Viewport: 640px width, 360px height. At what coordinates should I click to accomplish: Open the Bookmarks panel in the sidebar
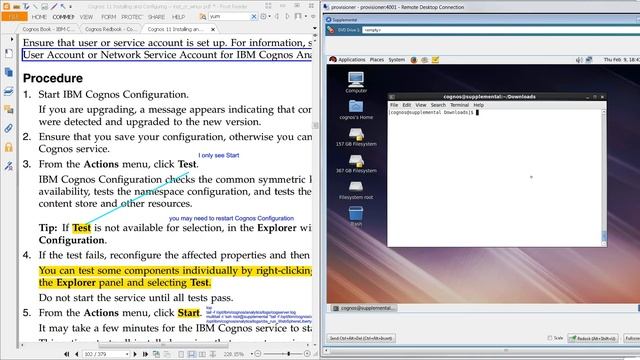tap(9, 53)
